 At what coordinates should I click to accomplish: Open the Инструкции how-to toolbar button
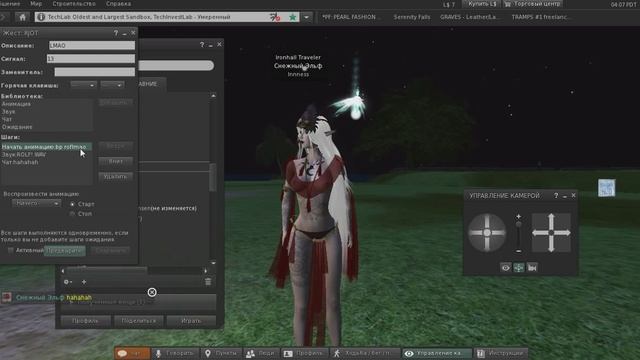coord(500,353)
